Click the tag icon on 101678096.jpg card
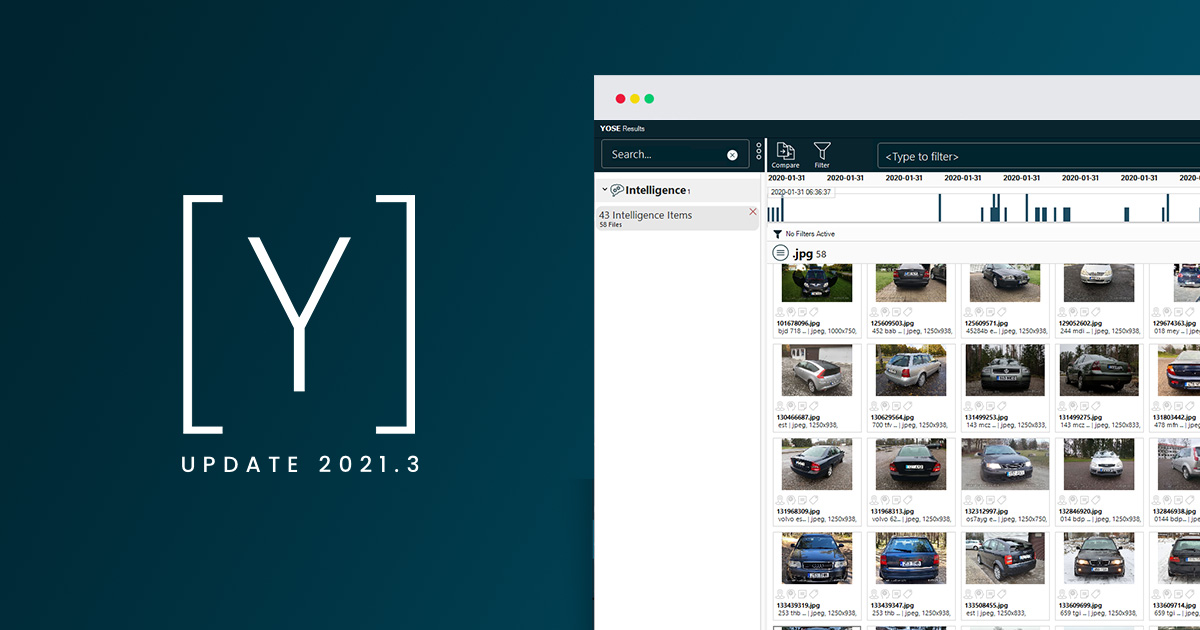The height and width of the screenshot is (630, 1200). click(815, 312)
